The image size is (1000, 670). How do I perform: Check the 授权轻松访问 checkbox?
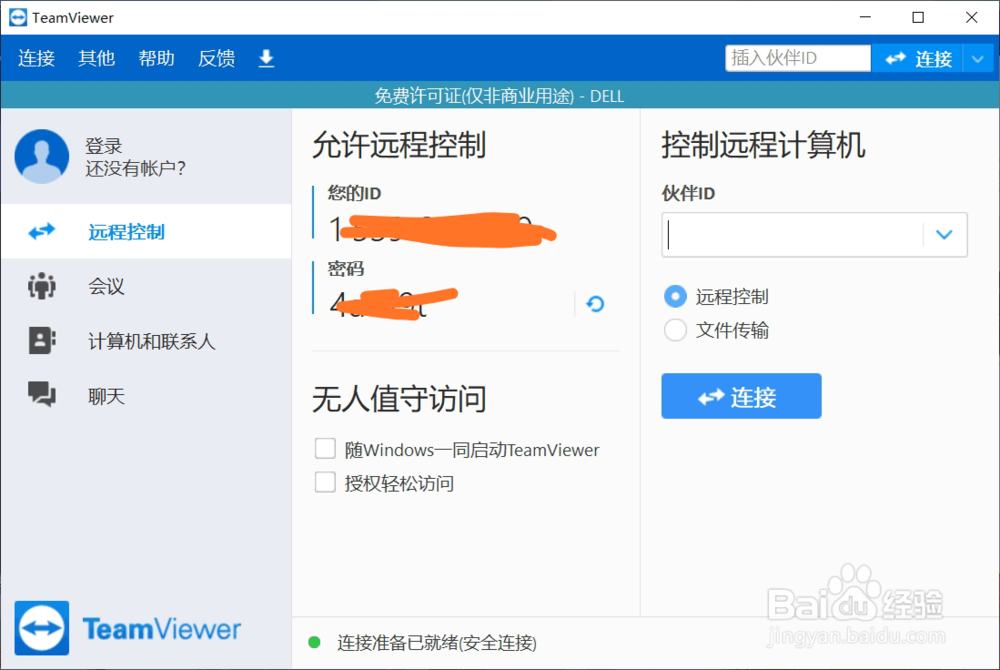tap(325, 482)
